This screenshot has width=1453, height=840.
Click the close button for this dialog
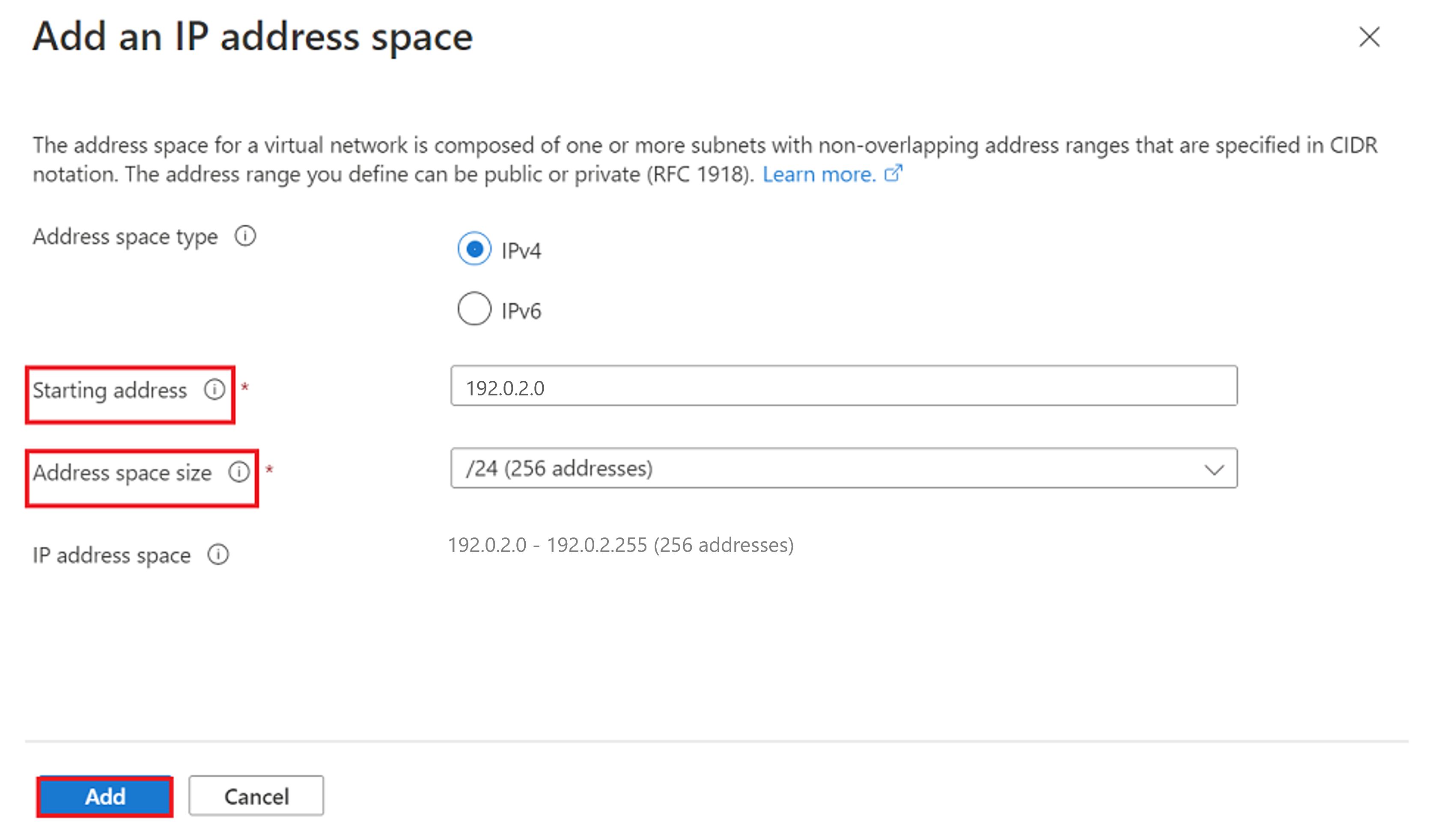[x=1369, y=37]
